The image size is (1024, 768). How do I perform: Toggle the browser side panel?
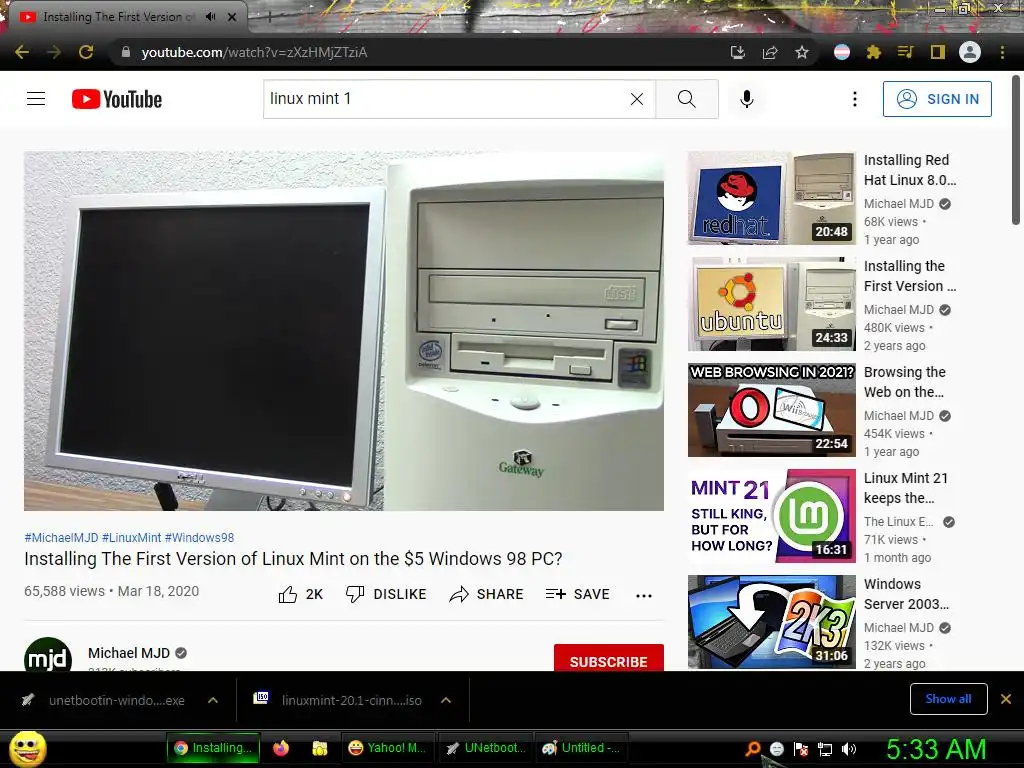pyautogui.click(x=938, y=52)
